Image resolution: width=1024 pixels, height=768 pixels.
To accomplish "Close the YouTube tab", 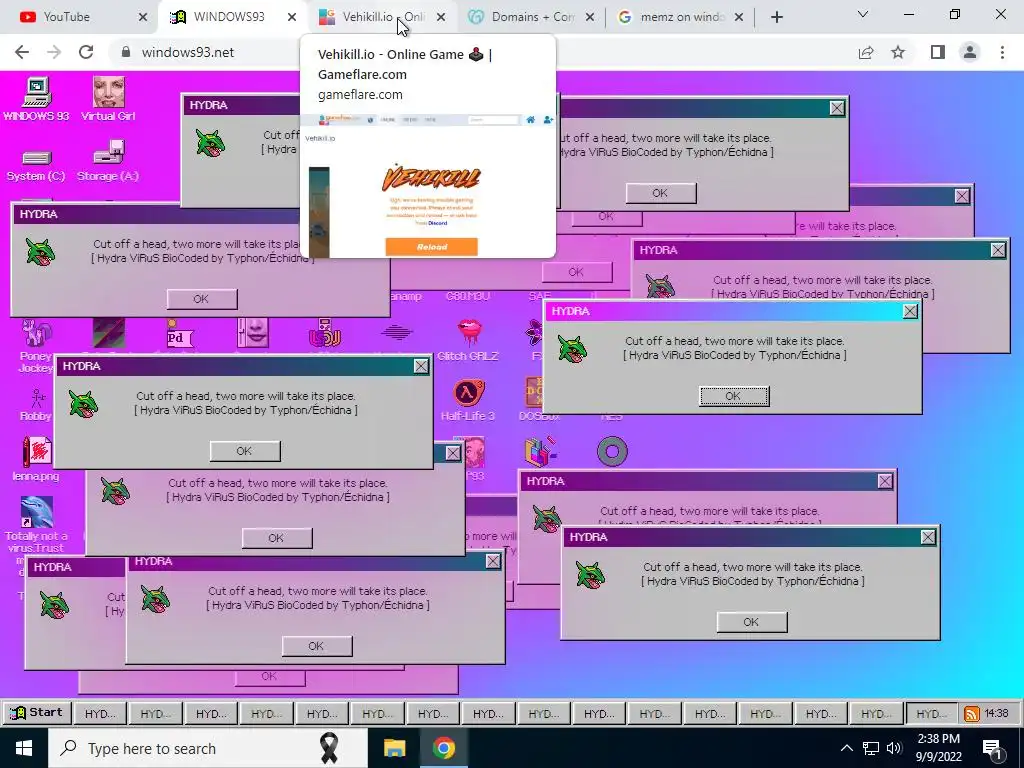I will click(x=143, y=17).
